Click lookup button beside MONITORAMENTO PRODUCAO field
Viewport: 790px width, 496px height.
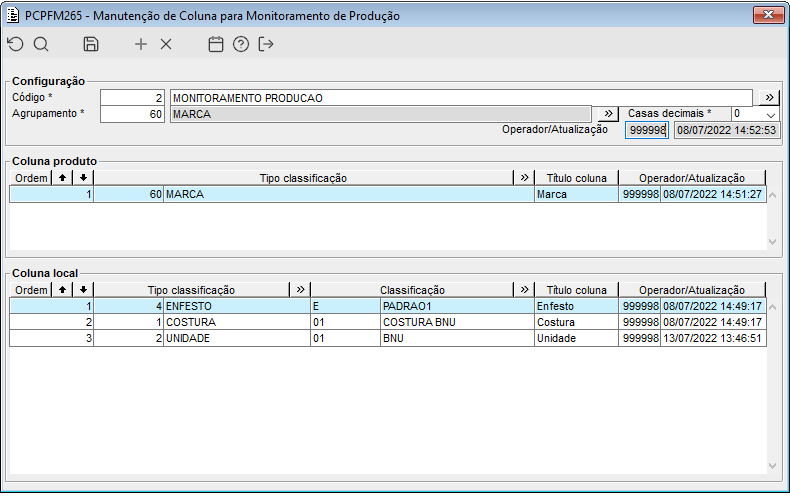pyautogui.click(x=769, y=98)
